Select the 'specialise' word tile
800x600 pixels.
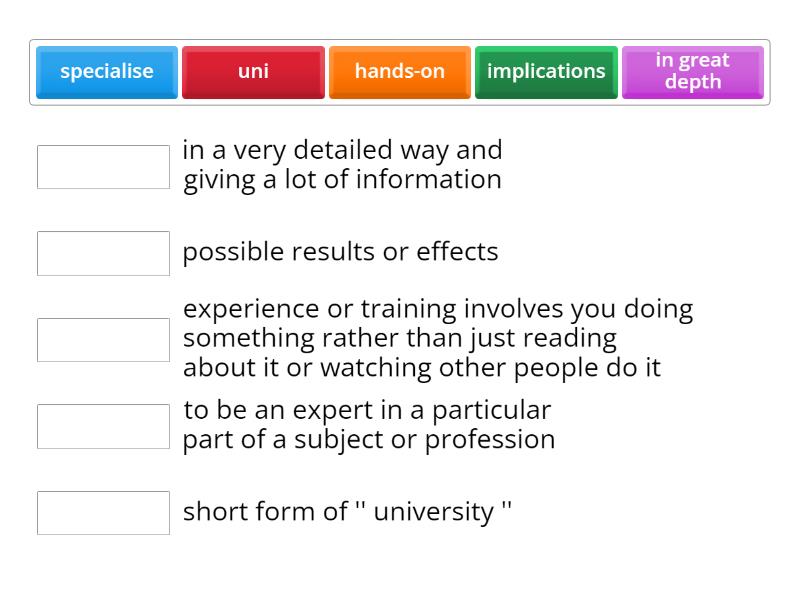107,71
